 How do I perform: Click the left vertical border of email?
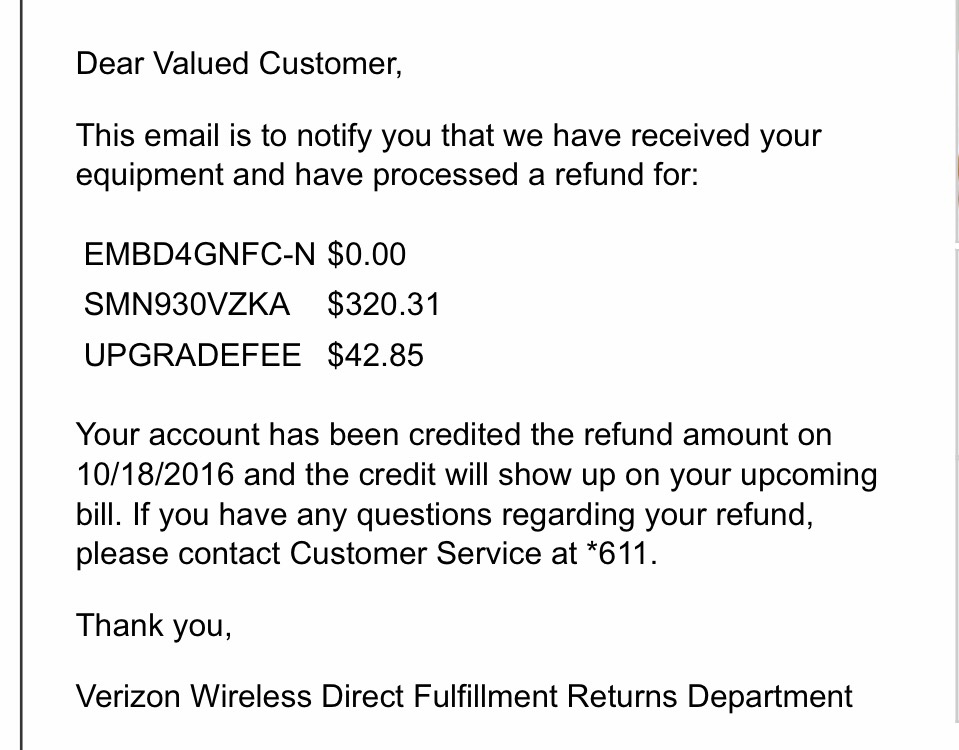21,375
